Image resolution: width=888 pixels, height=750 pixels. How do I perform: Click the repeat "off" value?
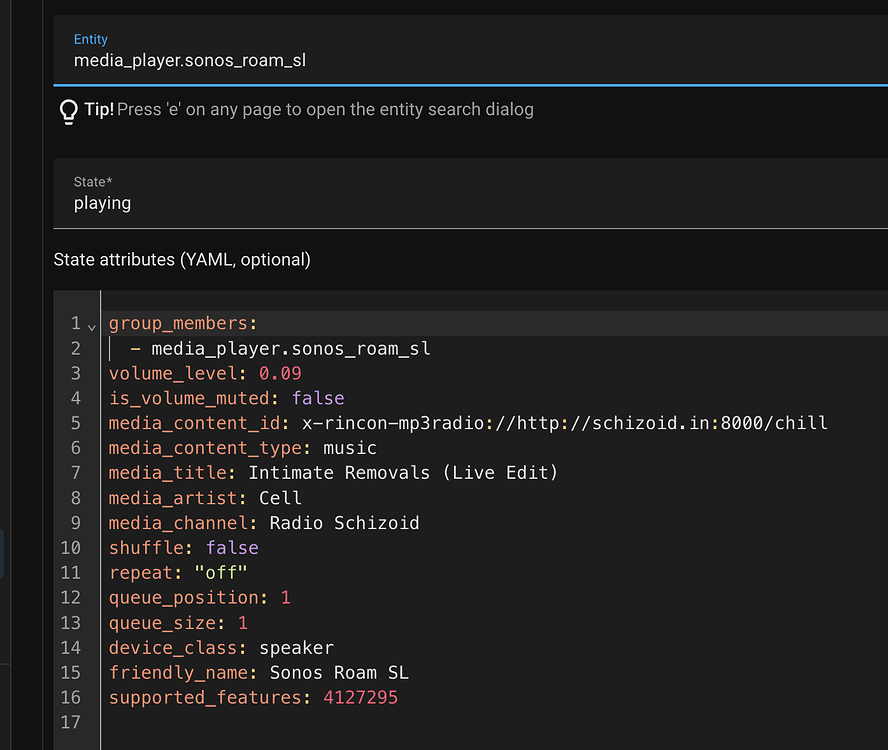coord(221,573)
